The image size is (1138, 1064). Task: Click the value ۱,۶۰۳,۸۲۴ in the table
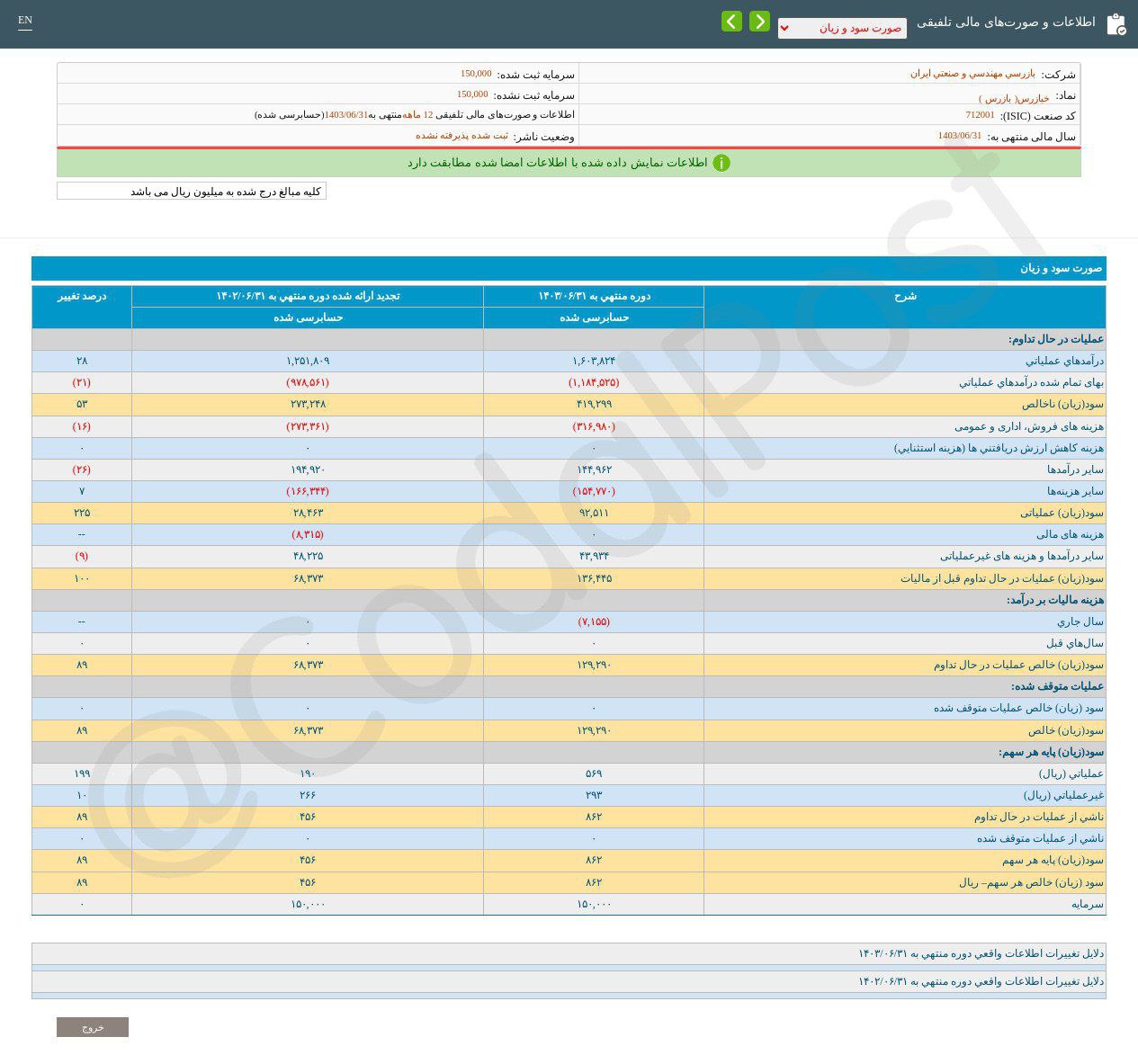click(x=594, y=361)
